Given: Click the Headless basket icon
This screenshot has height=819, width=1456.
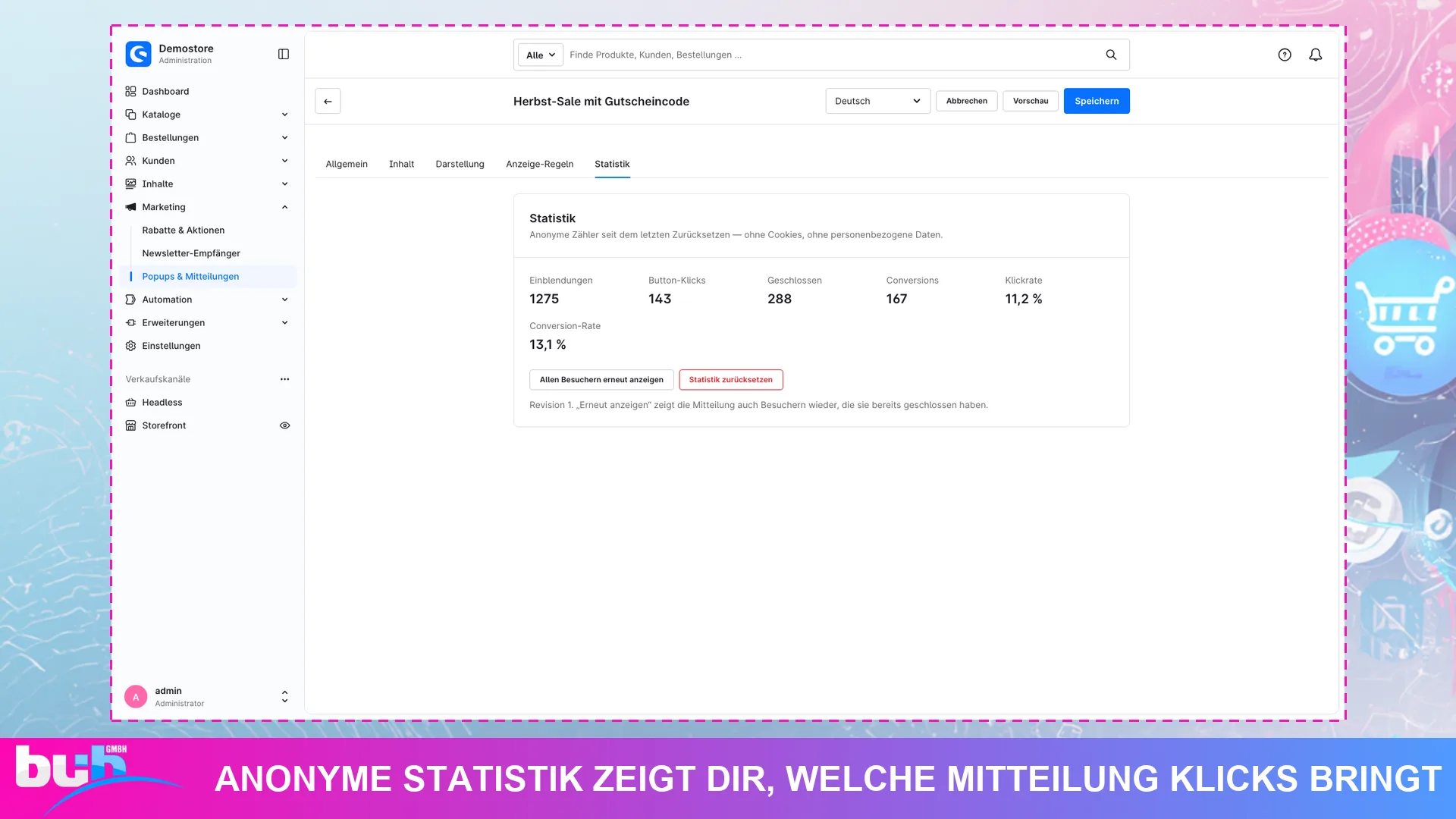Looking at the screenshot, I should point(130,403).
